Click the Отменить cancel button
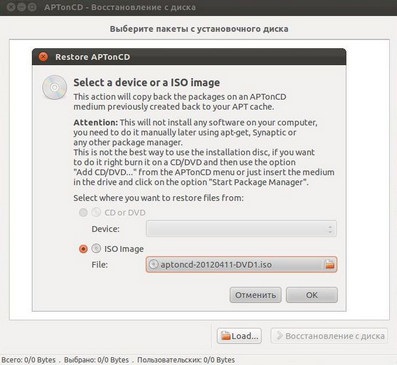 [x=255, y=295]
